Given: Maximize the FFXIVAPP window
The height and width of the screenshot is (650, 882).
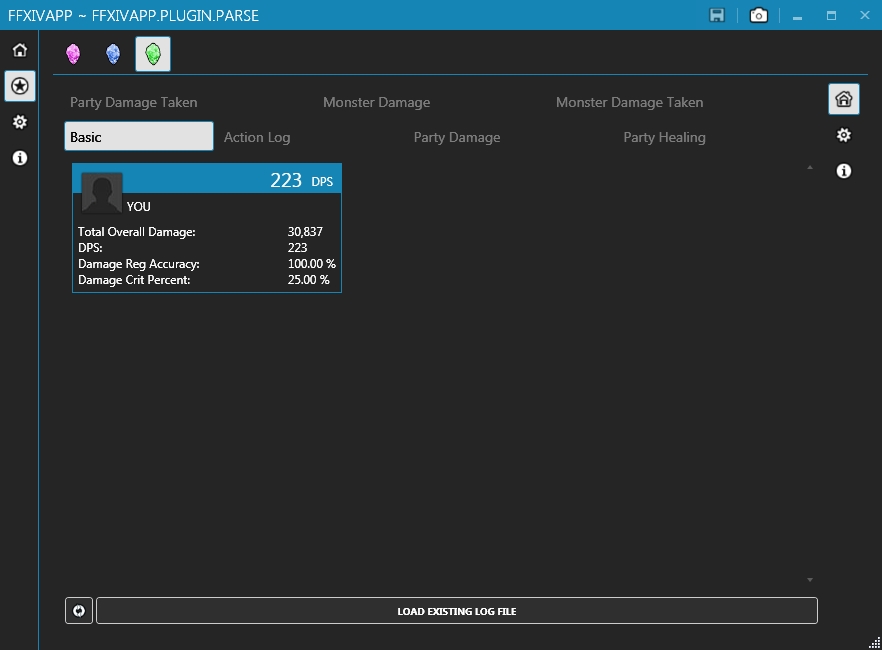Looking at the screenshot, I should (831, 16).
